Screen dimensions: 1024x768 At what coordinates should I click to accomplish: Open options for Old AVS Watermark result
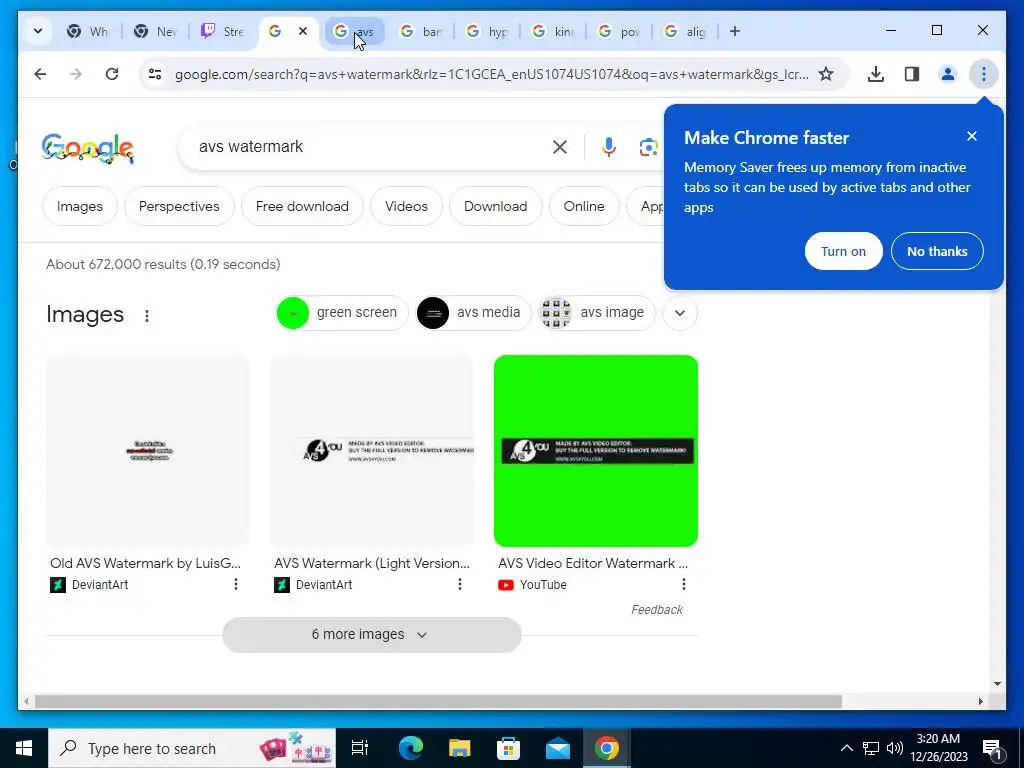point(236,584)
